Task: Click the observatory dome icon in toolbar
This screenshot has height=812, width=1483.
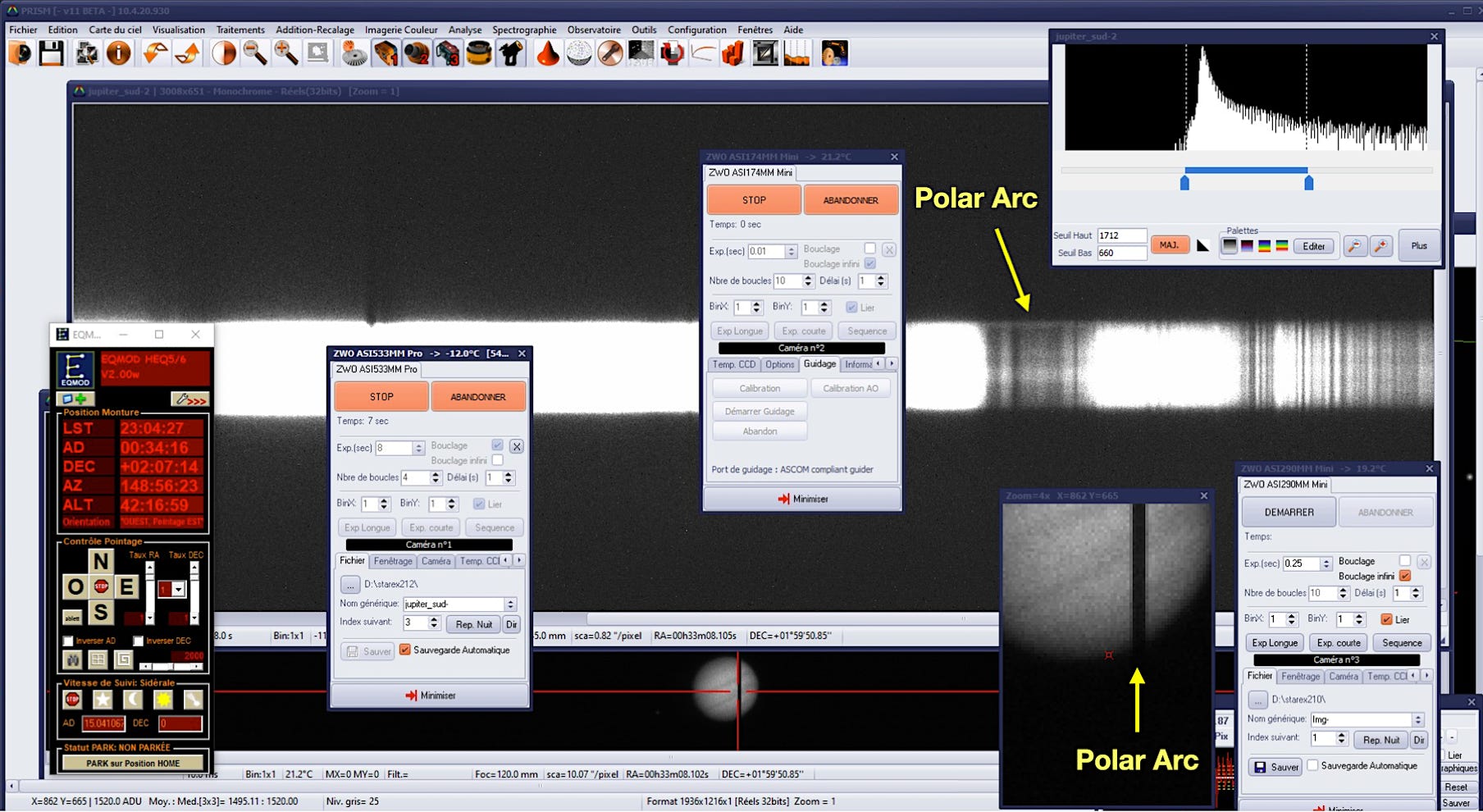Action: click(579, 54)
